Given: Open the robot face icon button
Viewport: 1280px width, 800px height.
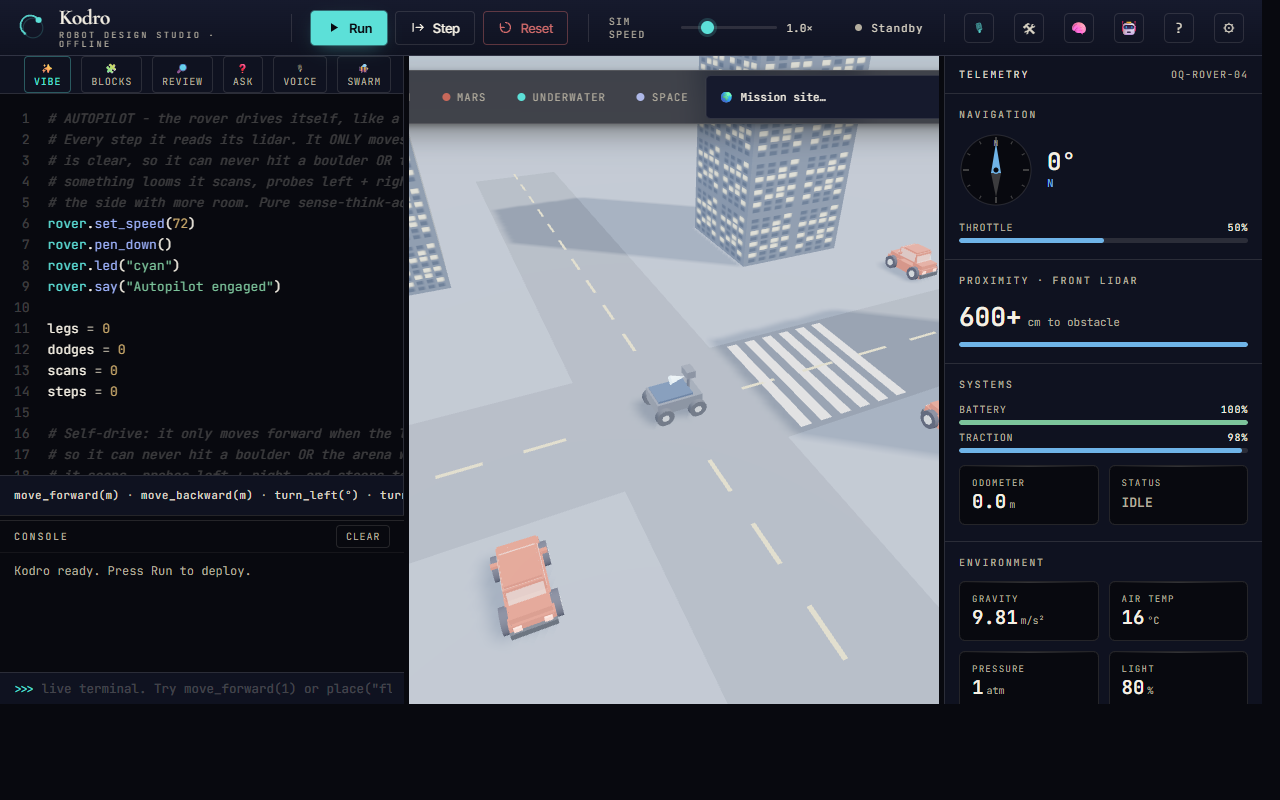Looking at the screenshot, I should pyautogui.click(x=1129, y=28).
